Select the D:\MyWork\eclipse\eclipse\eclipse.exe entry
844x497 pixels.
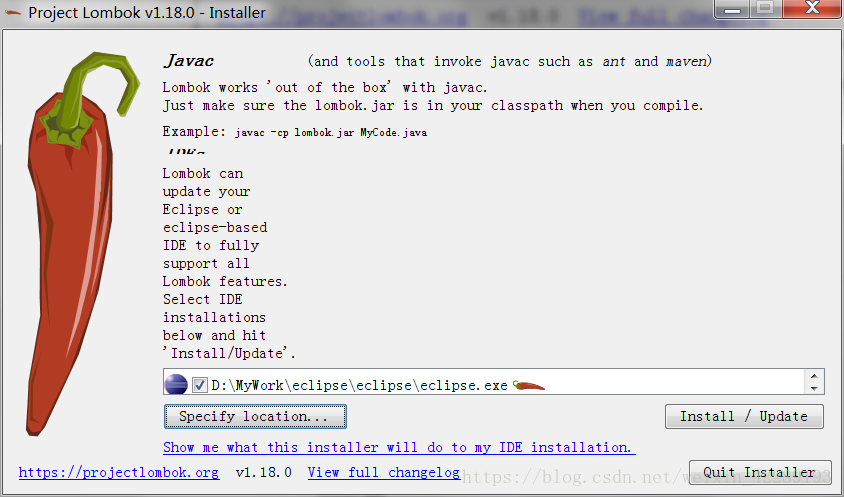click(x=359, y=386)
